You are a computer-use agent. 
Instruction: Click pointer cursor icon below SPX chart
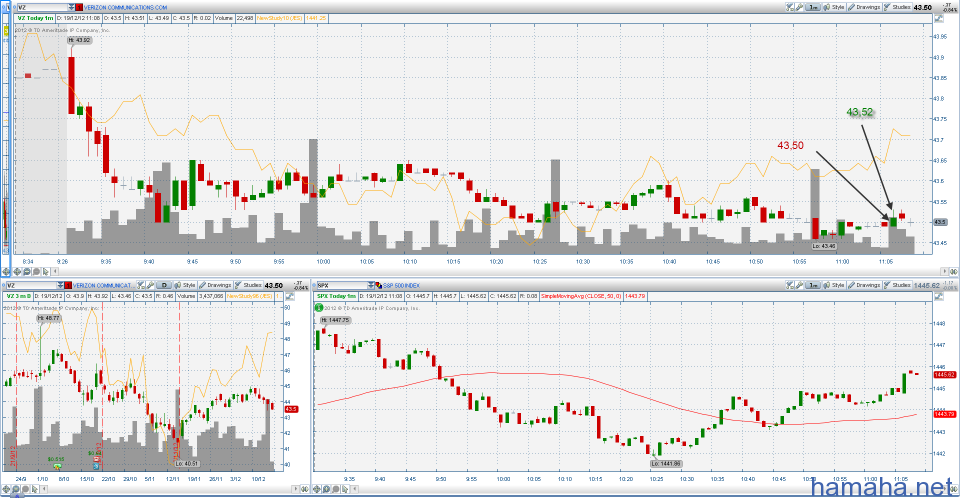345,489
